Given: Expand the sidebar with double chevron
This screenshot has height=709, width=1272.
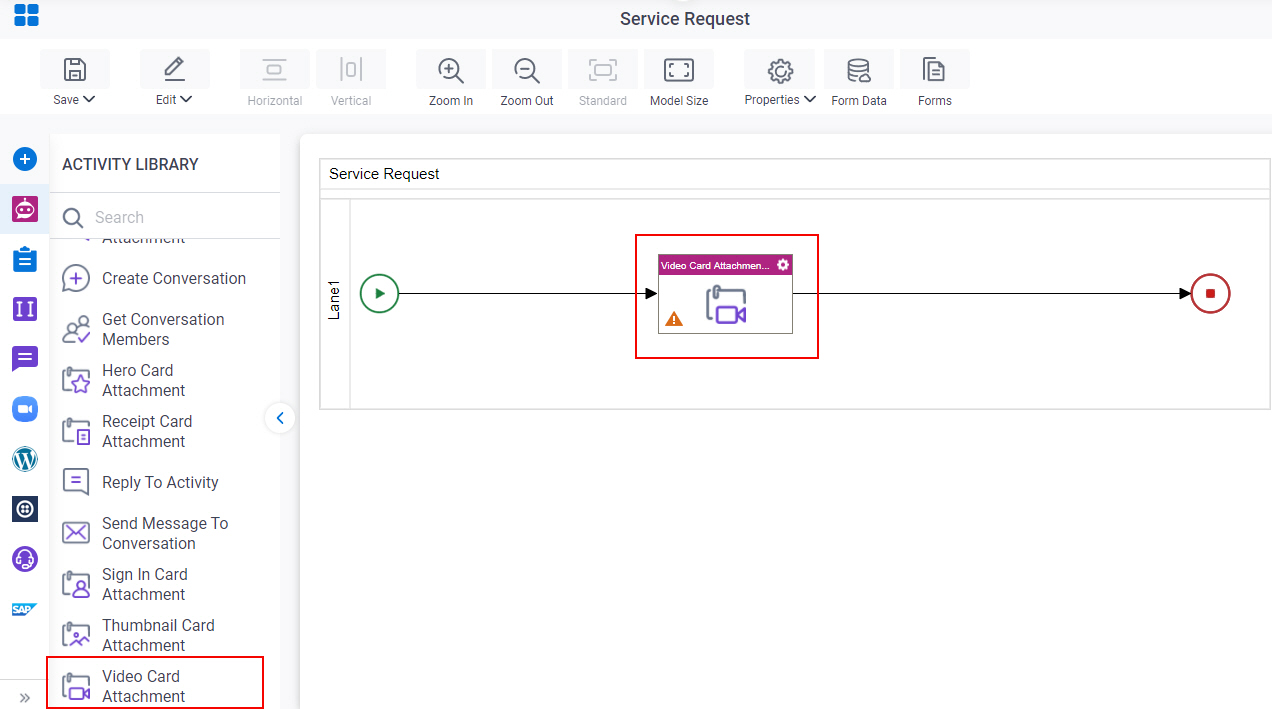Looking at the screenshot, I should [25, 697].
